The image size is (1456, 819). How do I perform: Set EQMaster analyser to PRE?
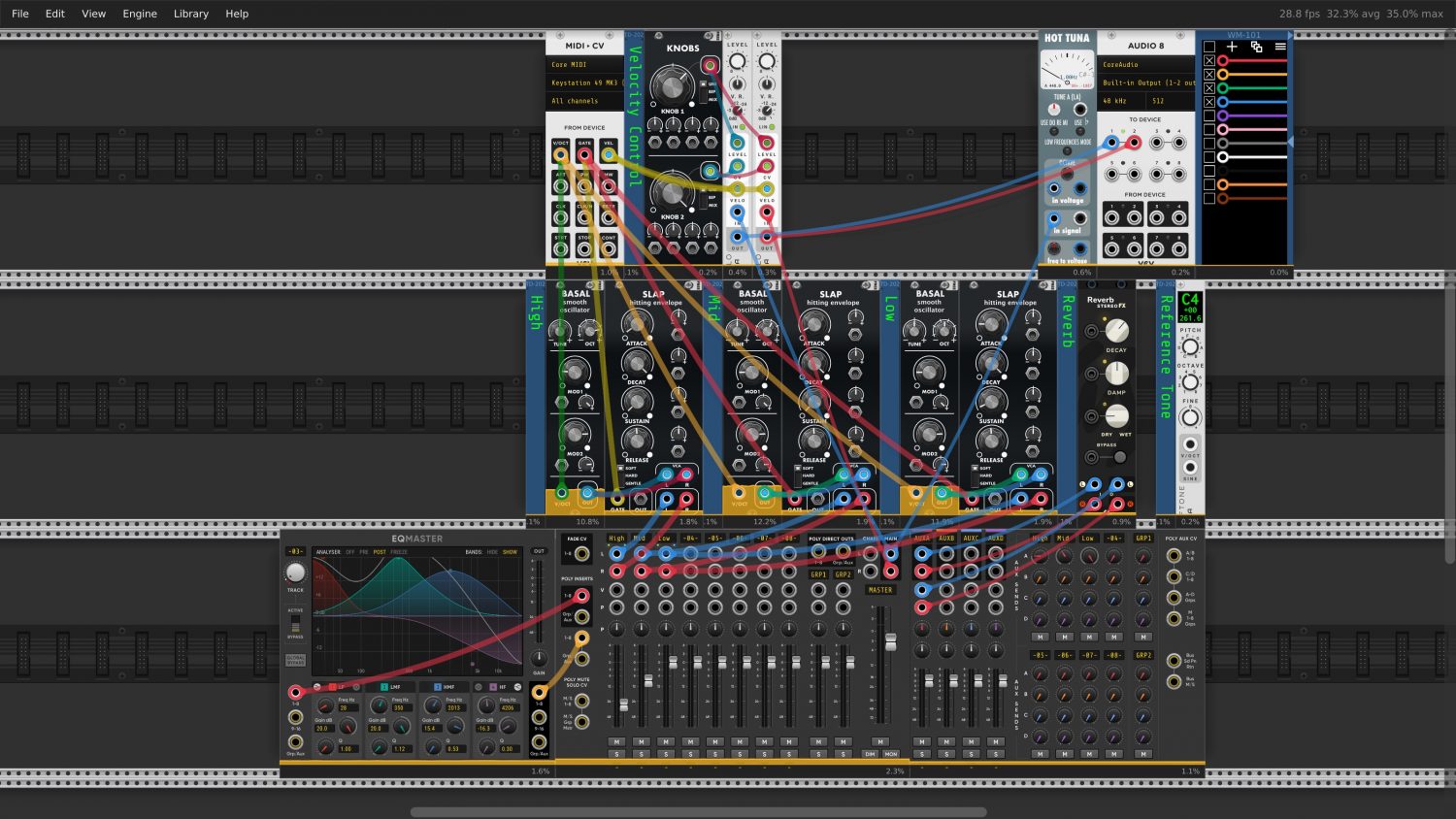click(364, 552)
